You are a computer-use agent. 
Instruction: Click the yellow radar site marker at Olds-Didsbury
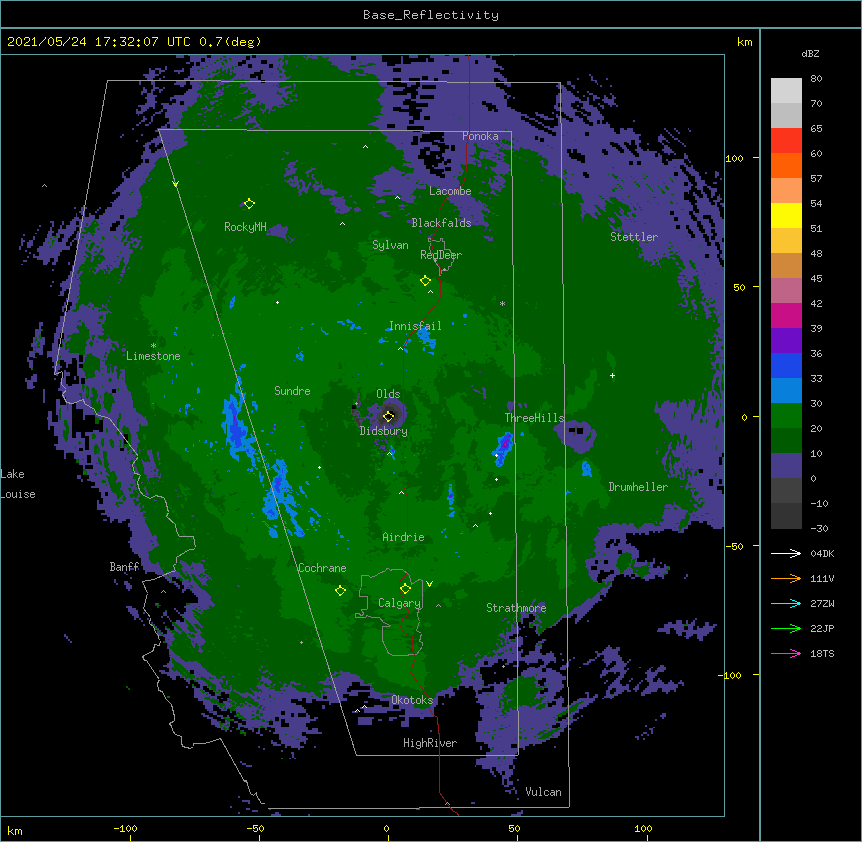(389, 417)
